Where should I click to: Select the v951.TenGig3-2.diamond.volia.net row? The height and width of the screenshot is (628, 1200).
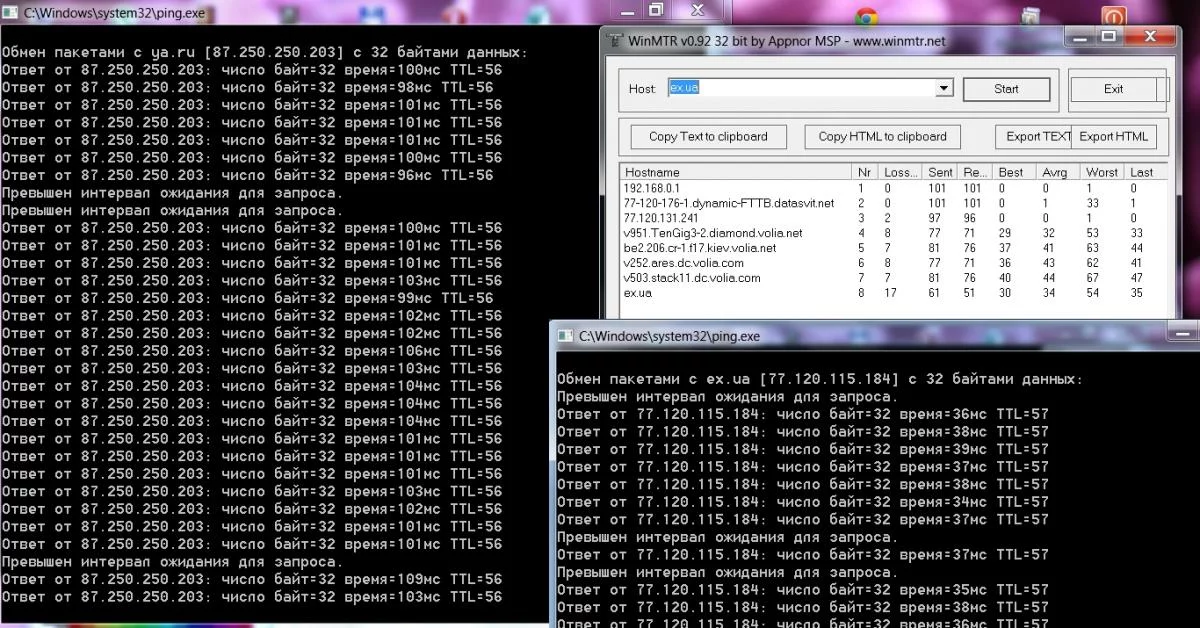(894, 233)
